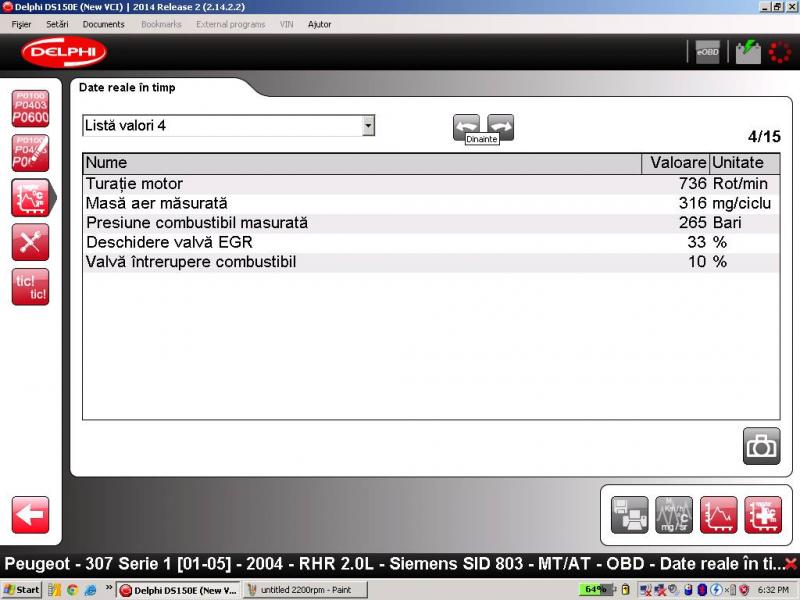The height and width of the screenshot is (600, 800).
Task: Click the eOBD icon in header
Action: 708,52
